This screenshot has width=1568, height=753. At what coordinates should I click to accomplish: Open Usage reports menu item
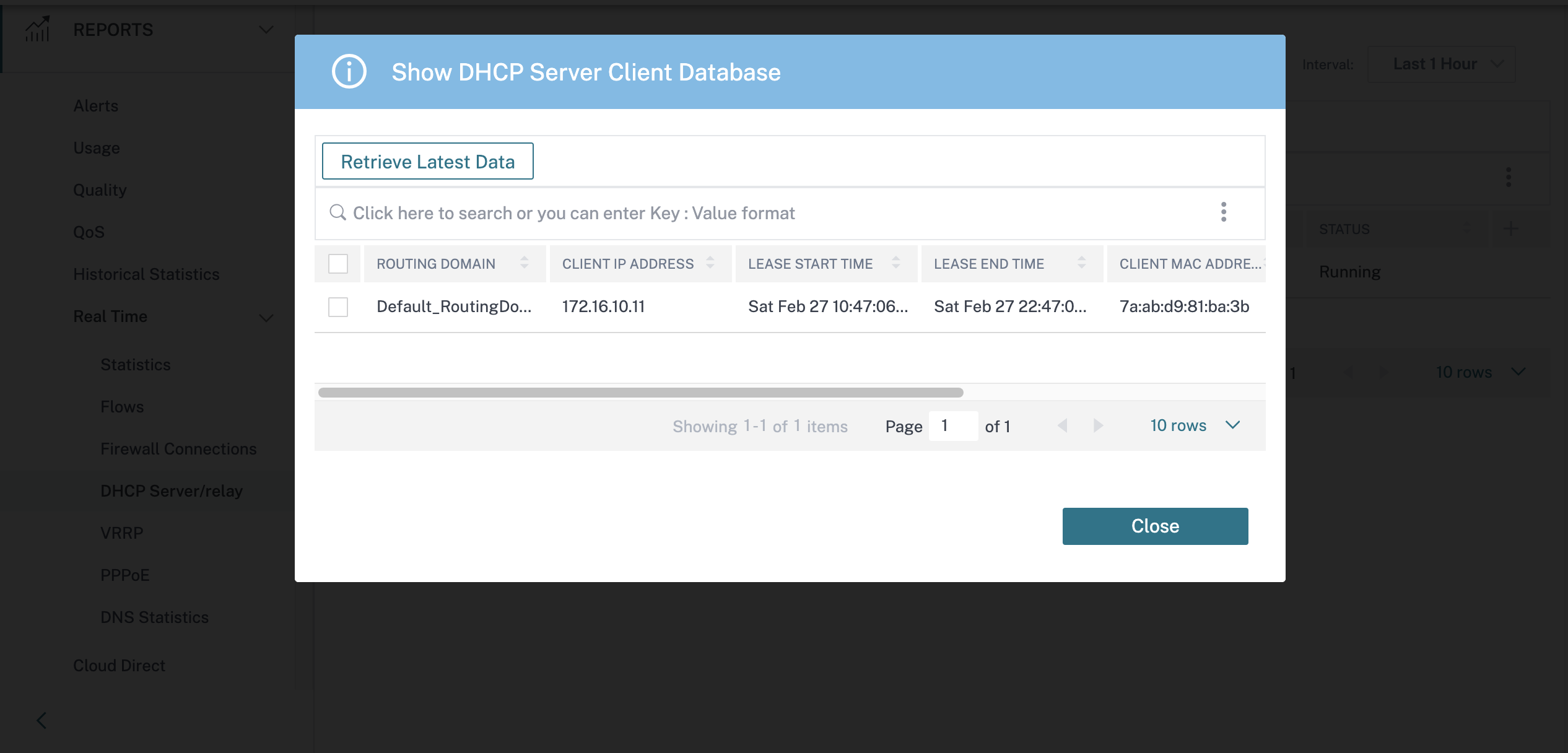[97, 148]
